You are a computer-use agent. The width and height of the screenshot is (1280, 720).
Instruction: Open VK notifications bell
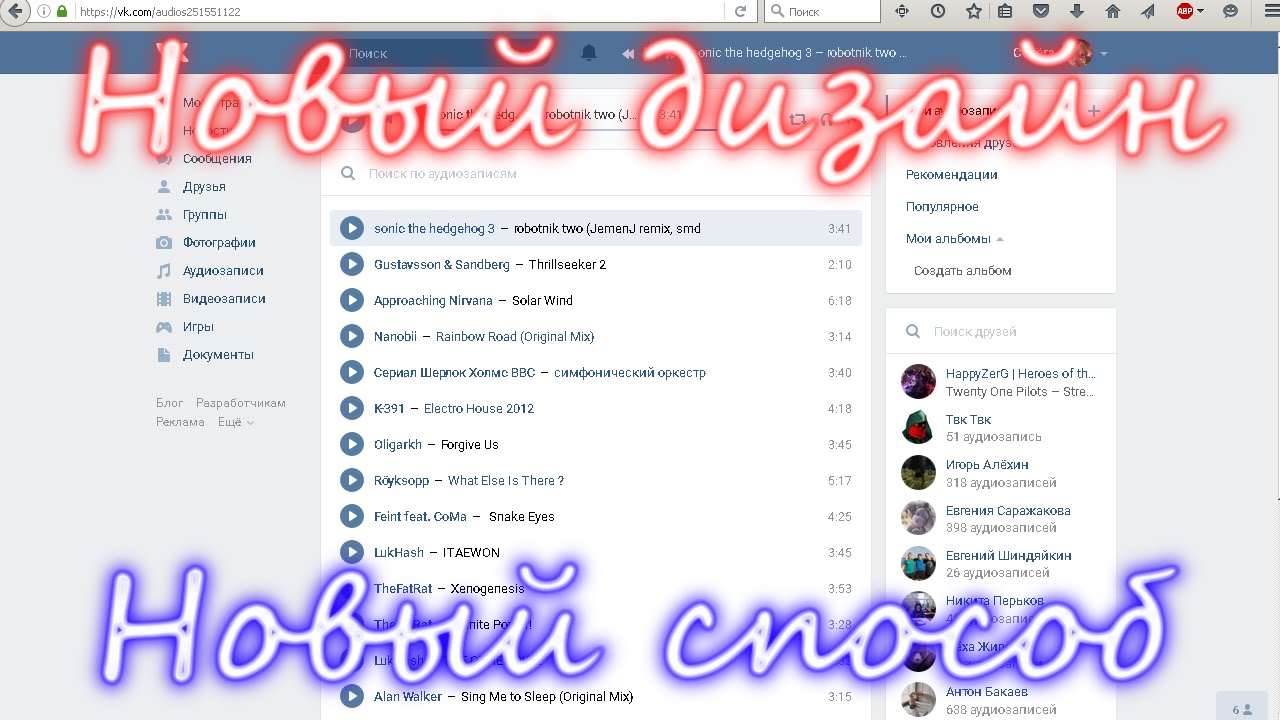[589, 53]
